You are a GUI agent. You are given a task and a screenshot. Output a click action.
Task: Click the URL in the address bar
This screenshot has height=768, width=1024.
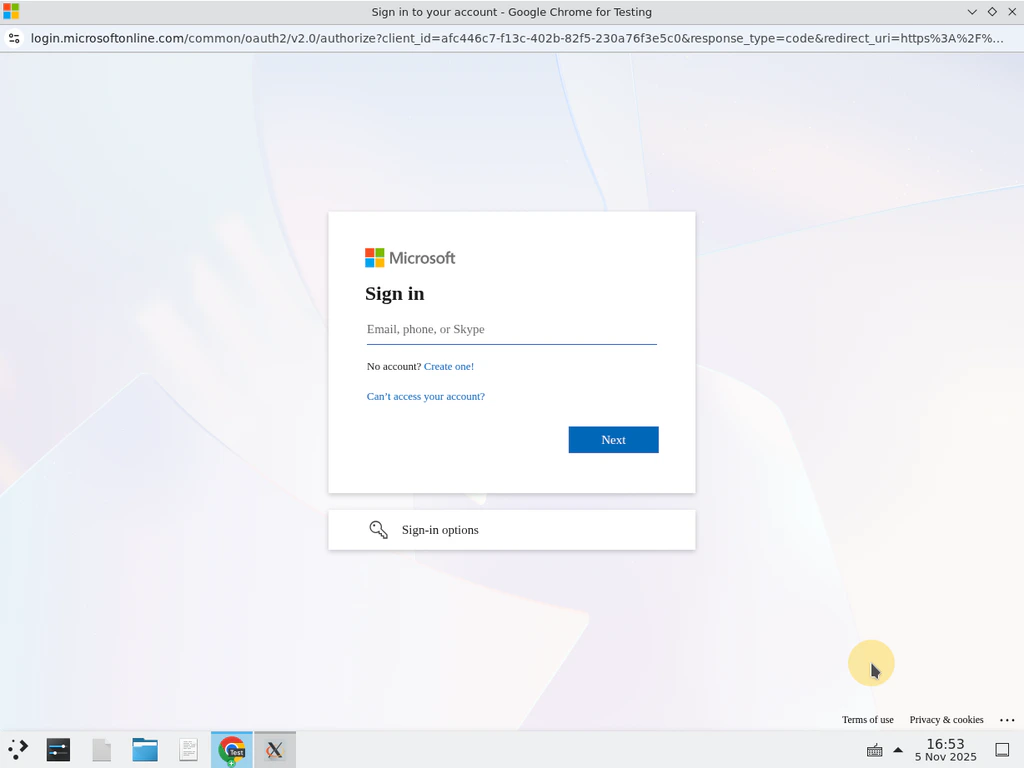pos(517,38)
